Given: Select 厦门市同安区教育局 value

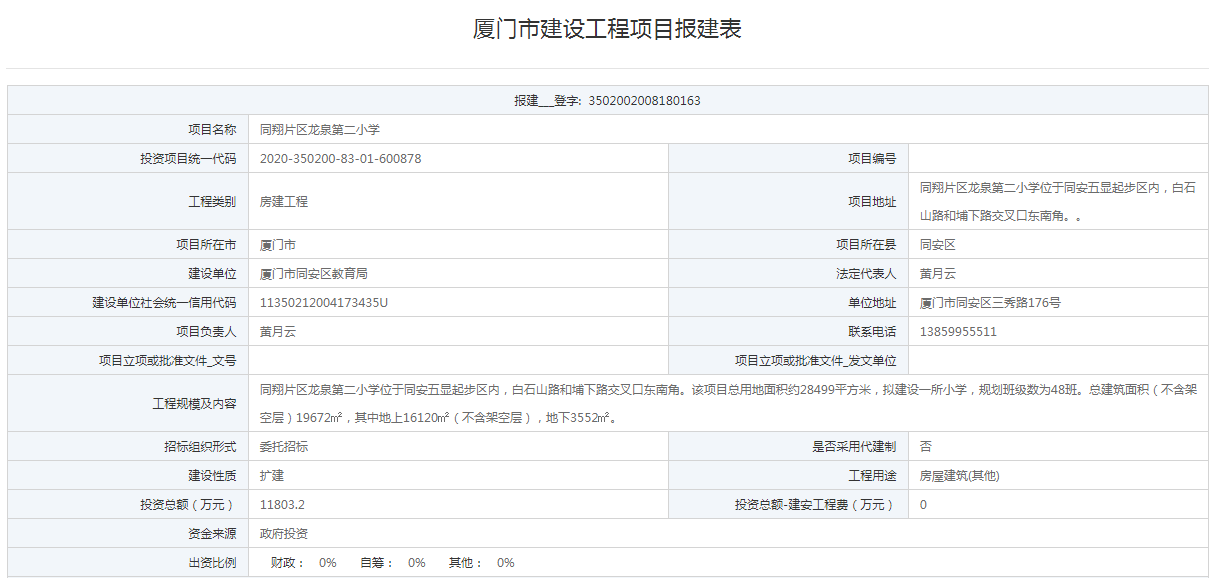Looking at the screenshot, I should pyautogui.click(x=314, y=274).
